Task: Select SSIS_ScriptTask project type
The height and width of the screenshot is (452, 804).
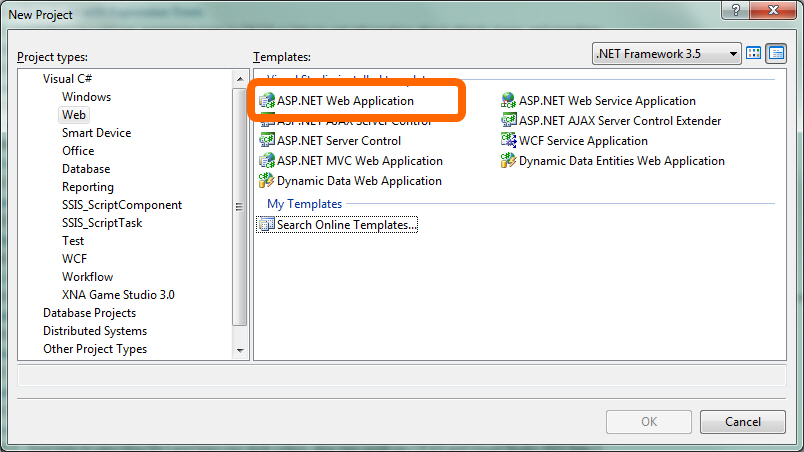Action: point(102,223)
